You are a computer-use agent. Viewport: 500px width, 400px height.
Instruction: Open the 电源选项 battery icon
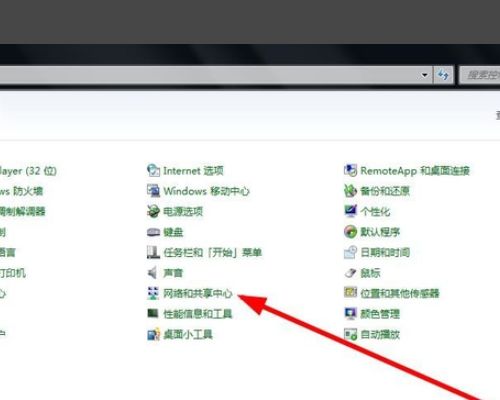coord(153,211)
